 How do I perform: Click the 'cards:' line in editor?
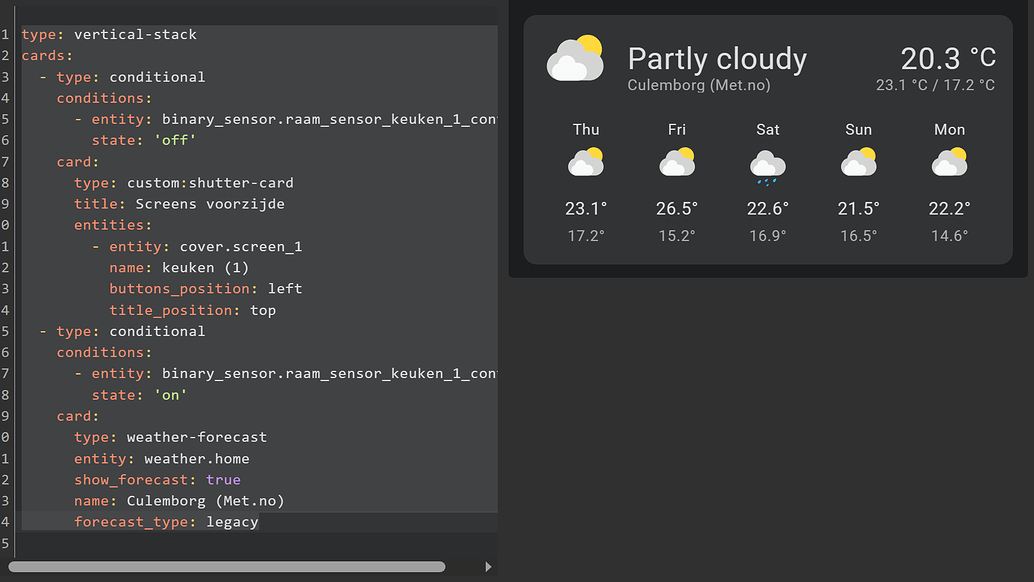(x=47, y=55)
